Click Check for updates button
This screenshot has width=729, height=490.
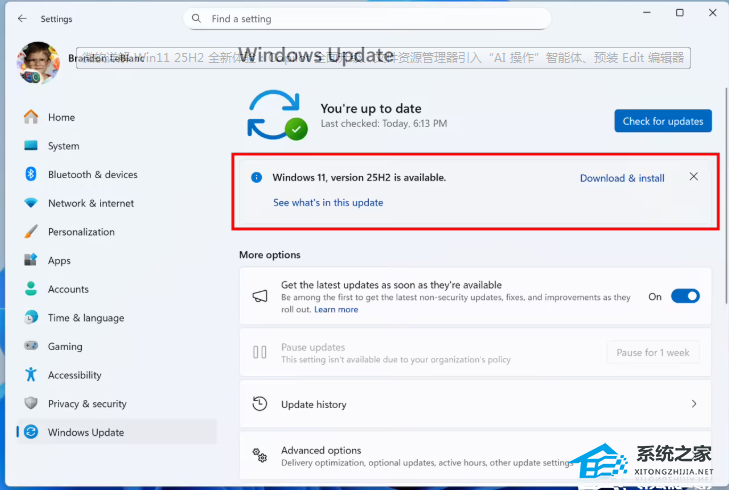point(663,121)
